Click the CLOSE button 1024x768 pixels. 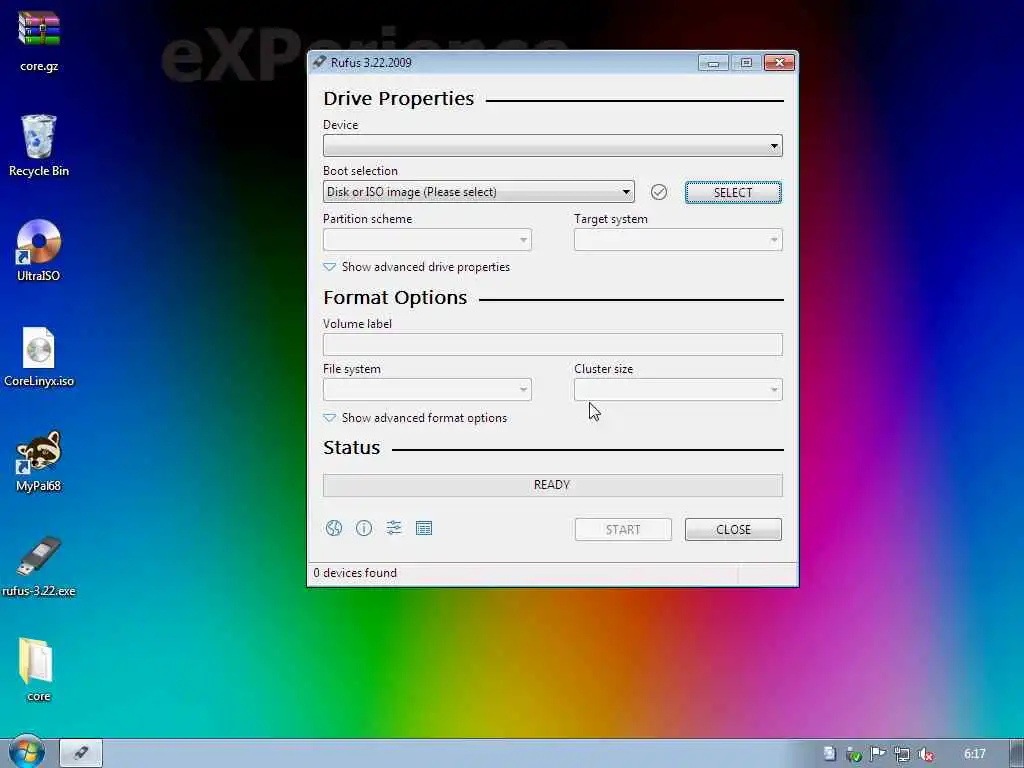point(733,530)
